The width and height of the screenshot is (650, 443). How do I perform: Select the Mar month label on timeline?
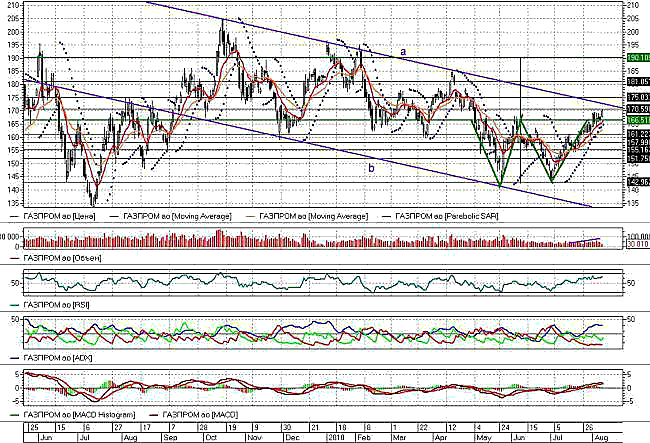coord(399,438)
